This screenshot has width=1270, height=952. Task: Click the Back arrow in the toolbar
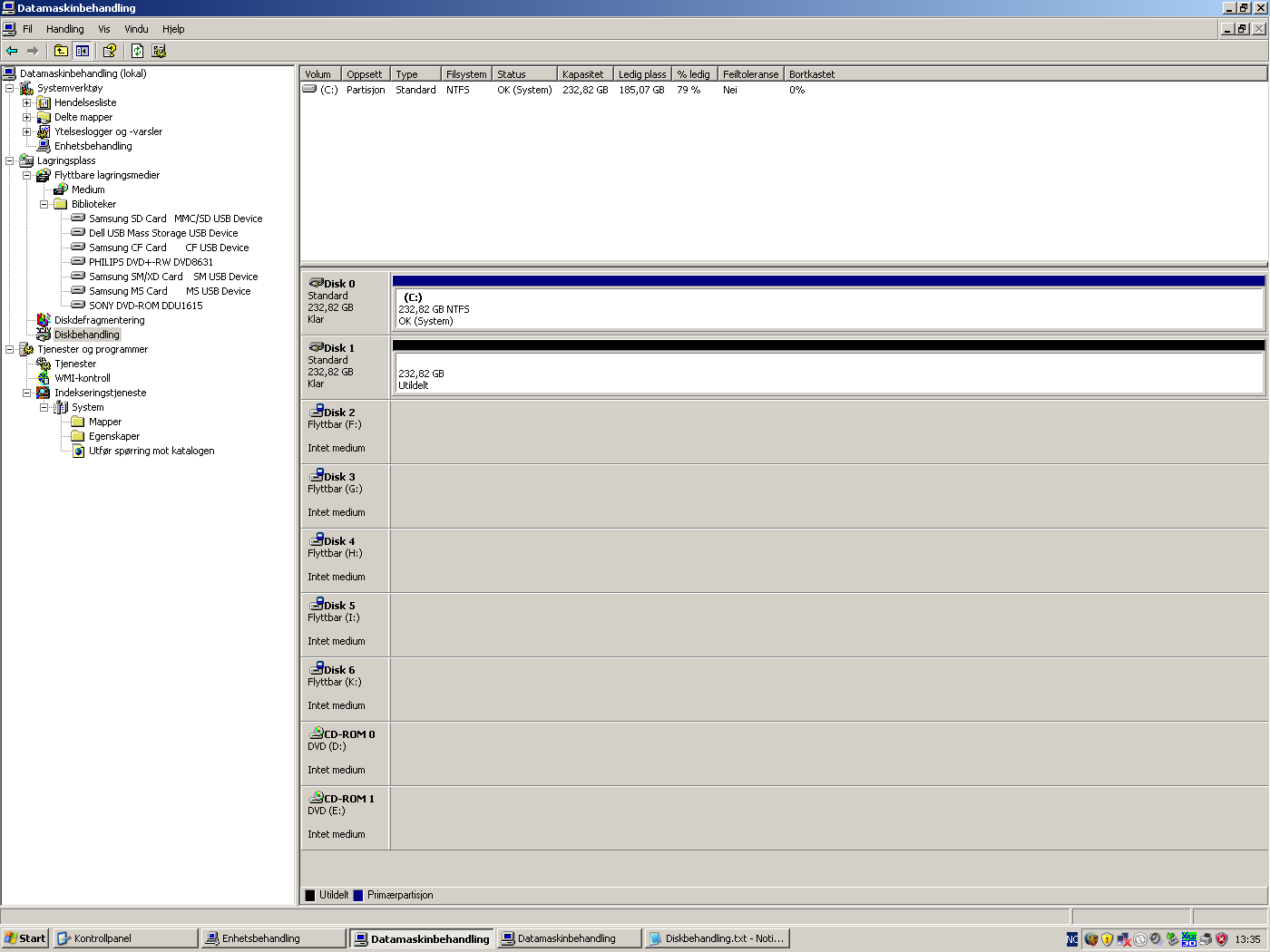pyautogui.click(x=12, y=51)
